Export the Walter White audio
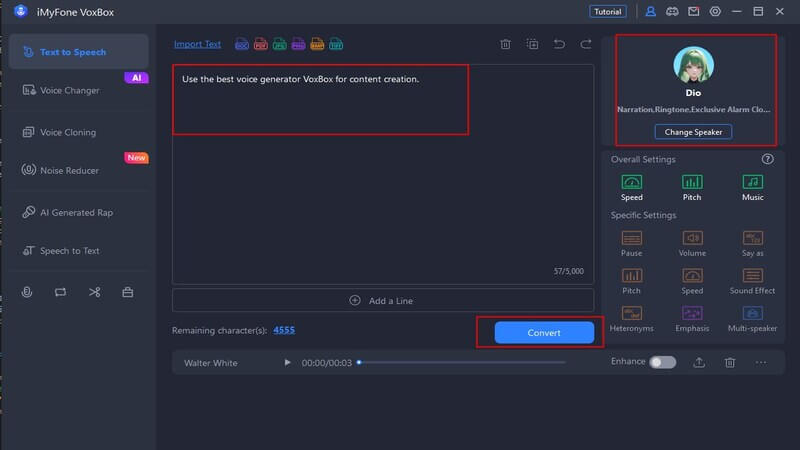The width and height of the screenshot is (800, 450). pyautogui.click(x=699, y=362)
